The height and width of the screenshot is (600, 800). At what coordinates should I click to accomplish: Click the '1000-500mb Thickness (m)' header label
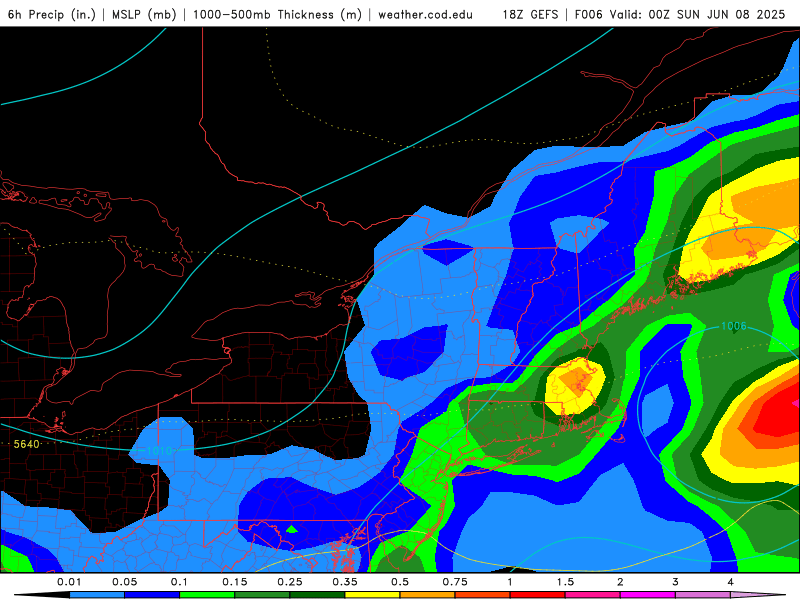pyautogui.click(x=277, y=14)
